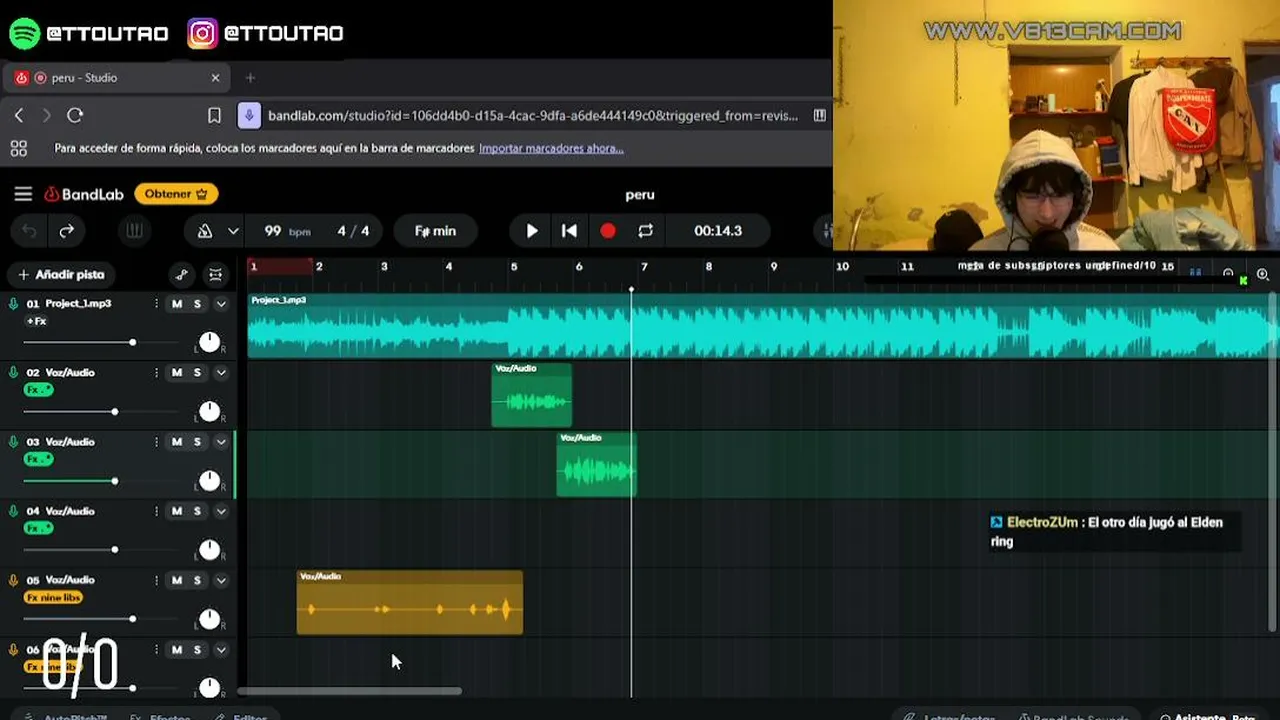The height and width of the screenshot is (720, 1280).
Task: Select orange Voz/Audio clip on track 05
Action: 410,603
